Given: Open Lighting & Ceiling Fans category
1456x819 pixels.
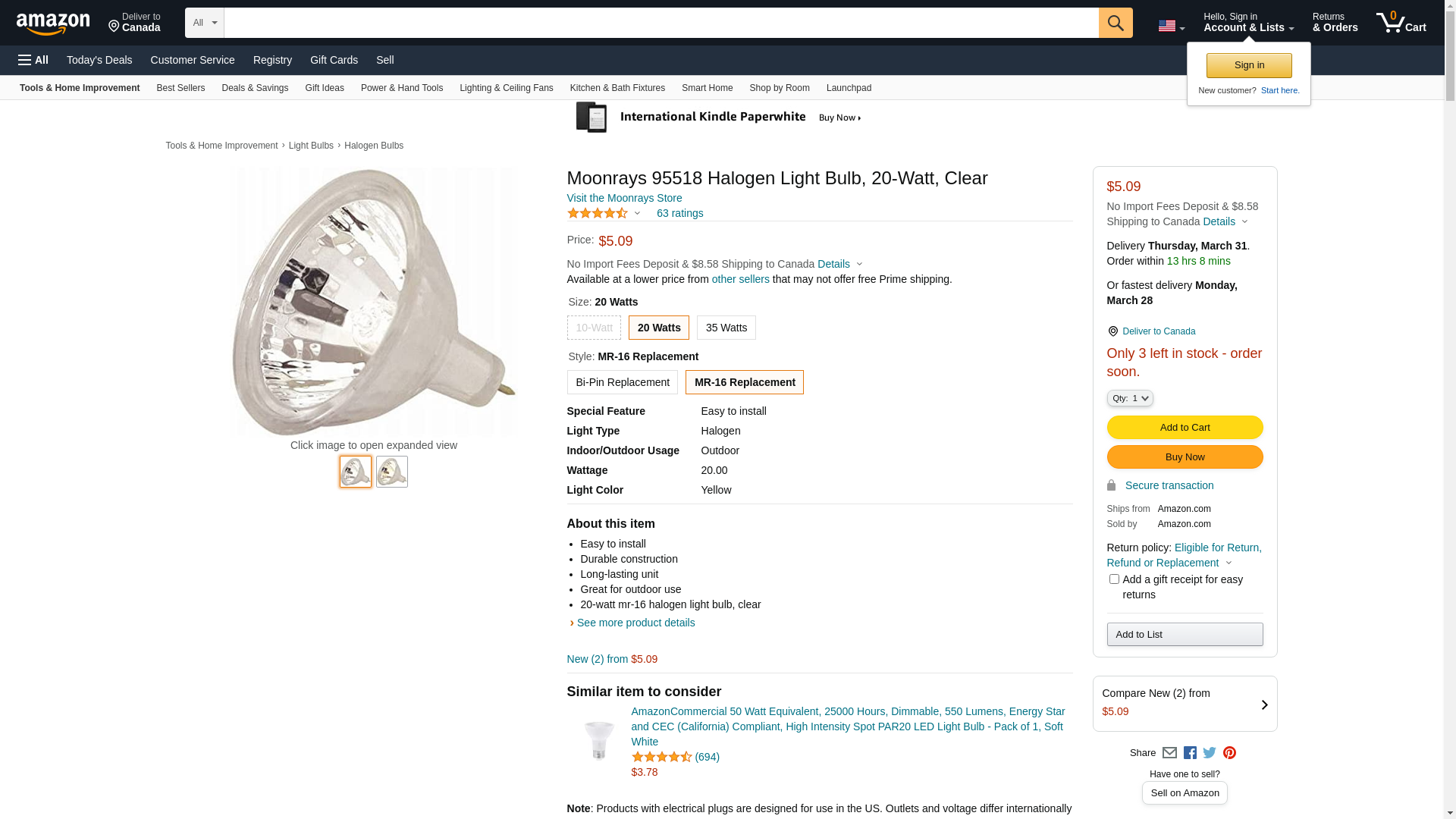Looking at the screenshot, I should (x=506, y=88).
